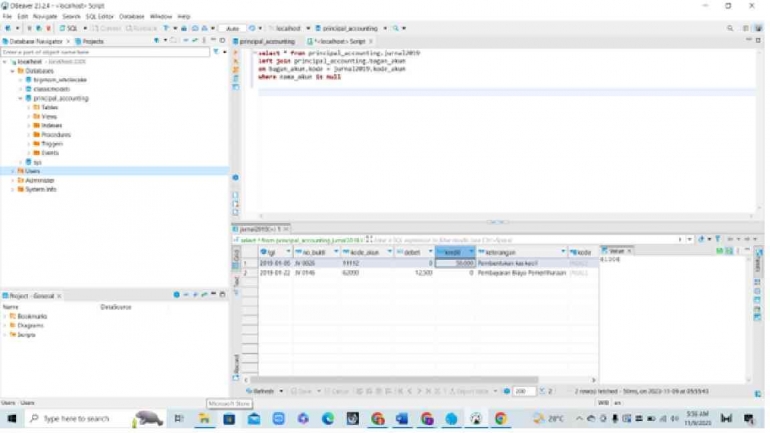Open the kredit column header dropdown arrow
Screen dimensions: 770x433
(x=471, y=252)
